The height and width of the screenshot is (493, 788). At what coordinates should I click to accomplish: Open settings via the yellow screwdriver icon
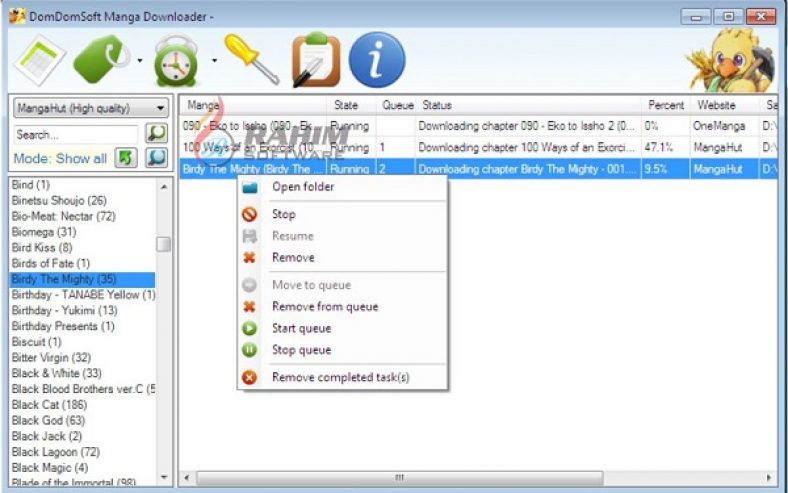pyautogui.click(x=252, y=58)
